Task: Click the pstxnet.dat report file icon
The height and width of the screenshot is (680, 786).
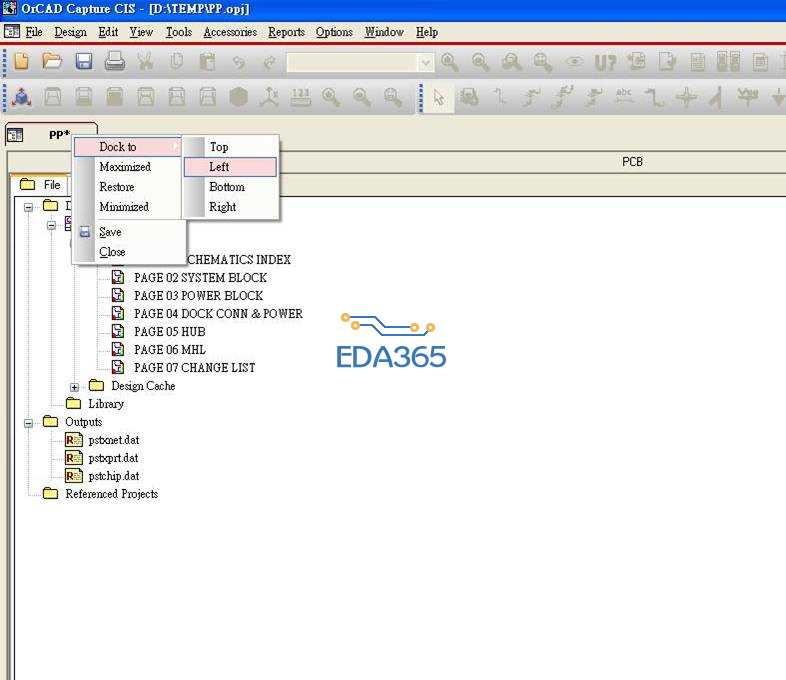Action: 74,440
